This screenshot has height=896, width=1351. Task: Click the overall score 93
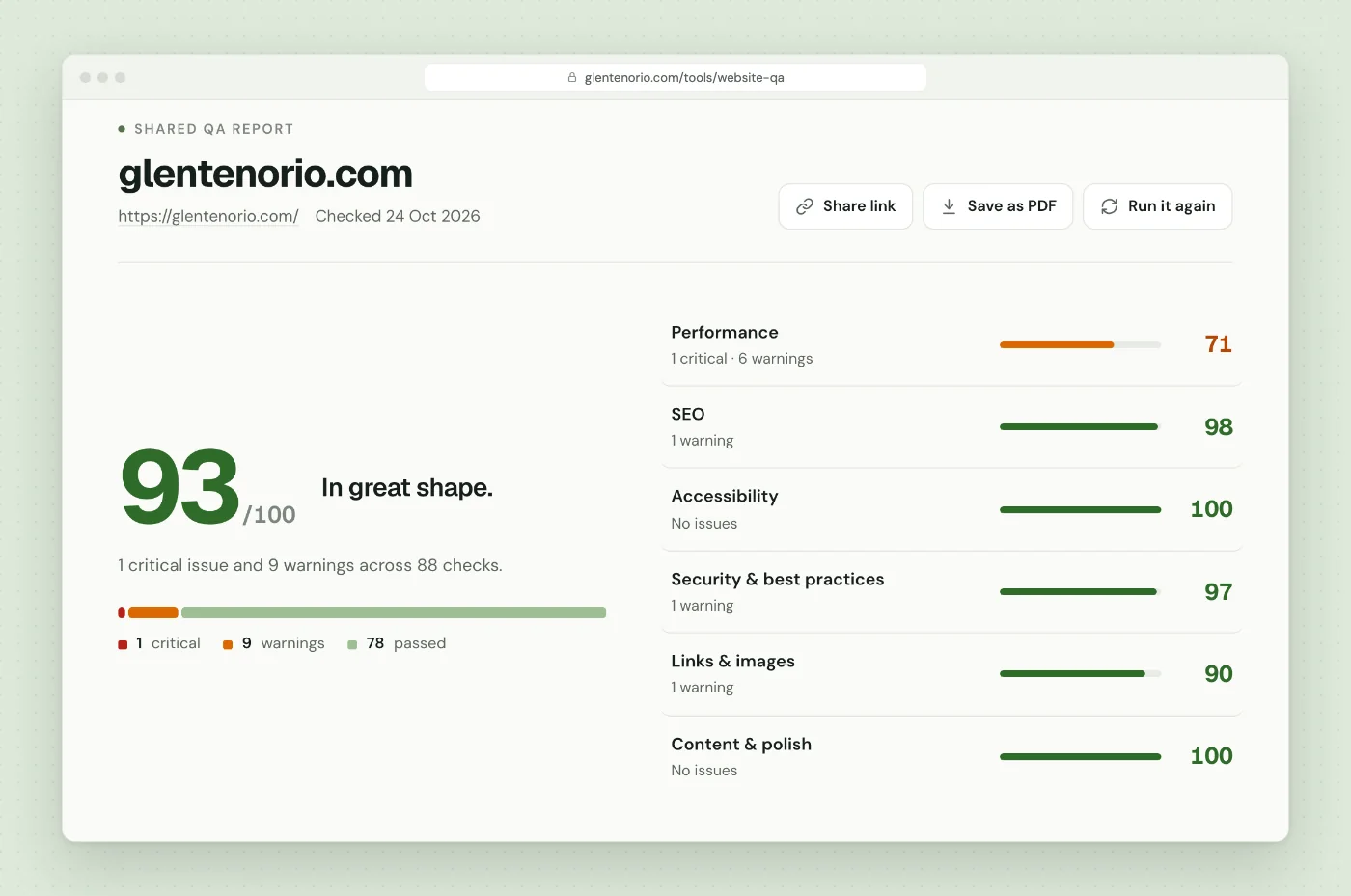pyautogui.click(x=180, y=487)
